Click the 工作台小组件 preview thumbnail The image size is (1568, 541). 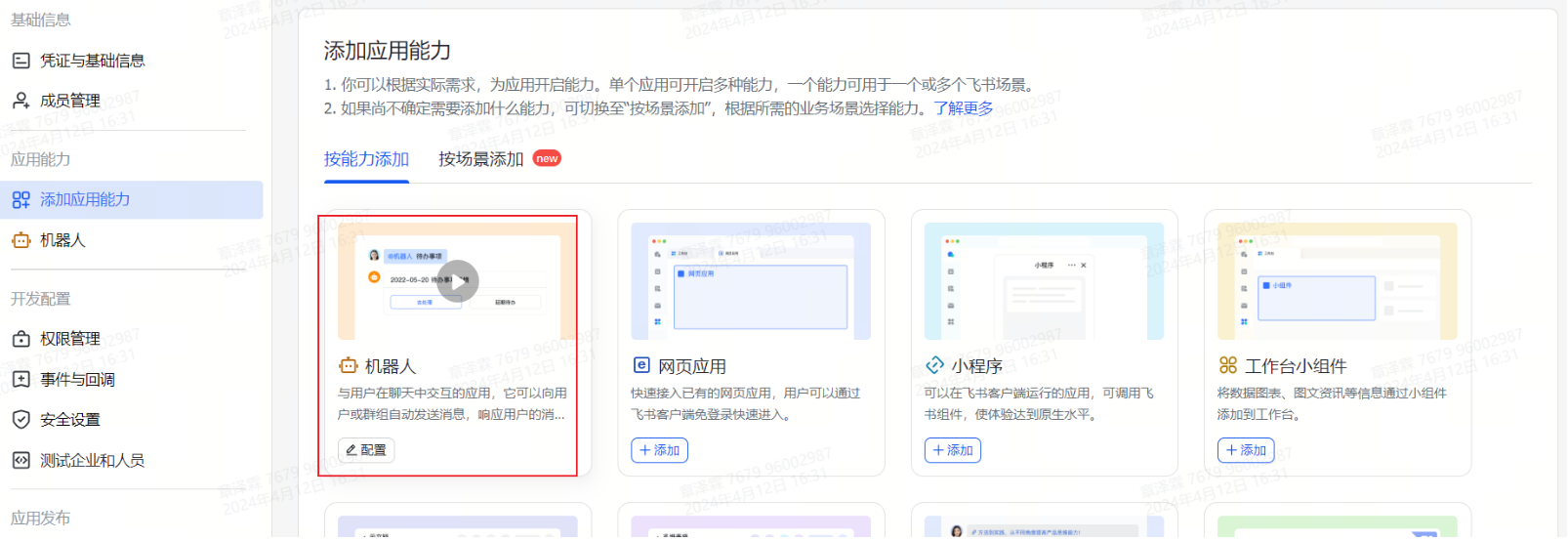(1338, 281)
